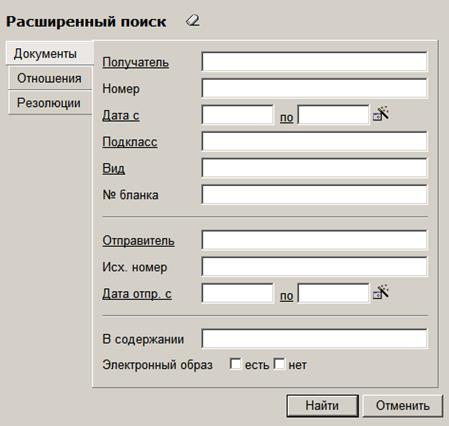
Task: Focus the № бланка input field
Action: (314, 194)
